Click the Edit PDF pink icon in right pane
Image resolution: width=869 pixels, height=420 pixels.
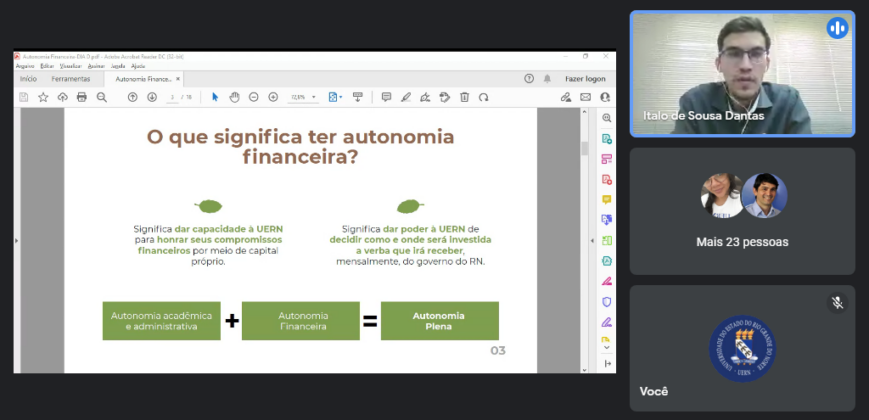607,159
